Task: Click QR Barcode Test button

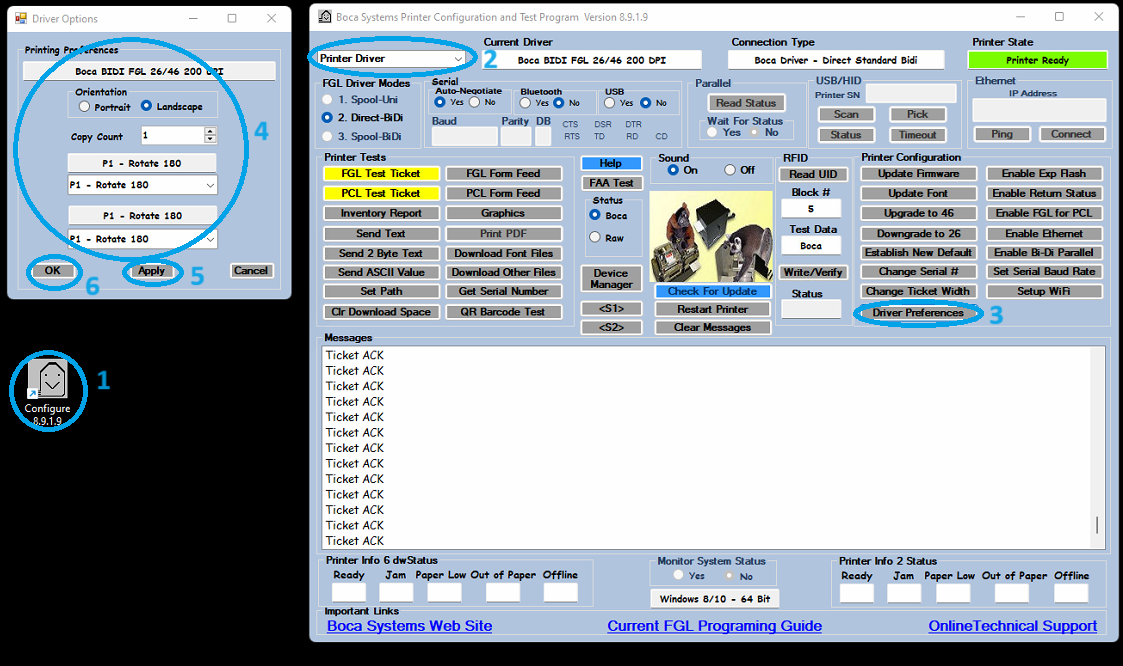Action: click(503, 312)
